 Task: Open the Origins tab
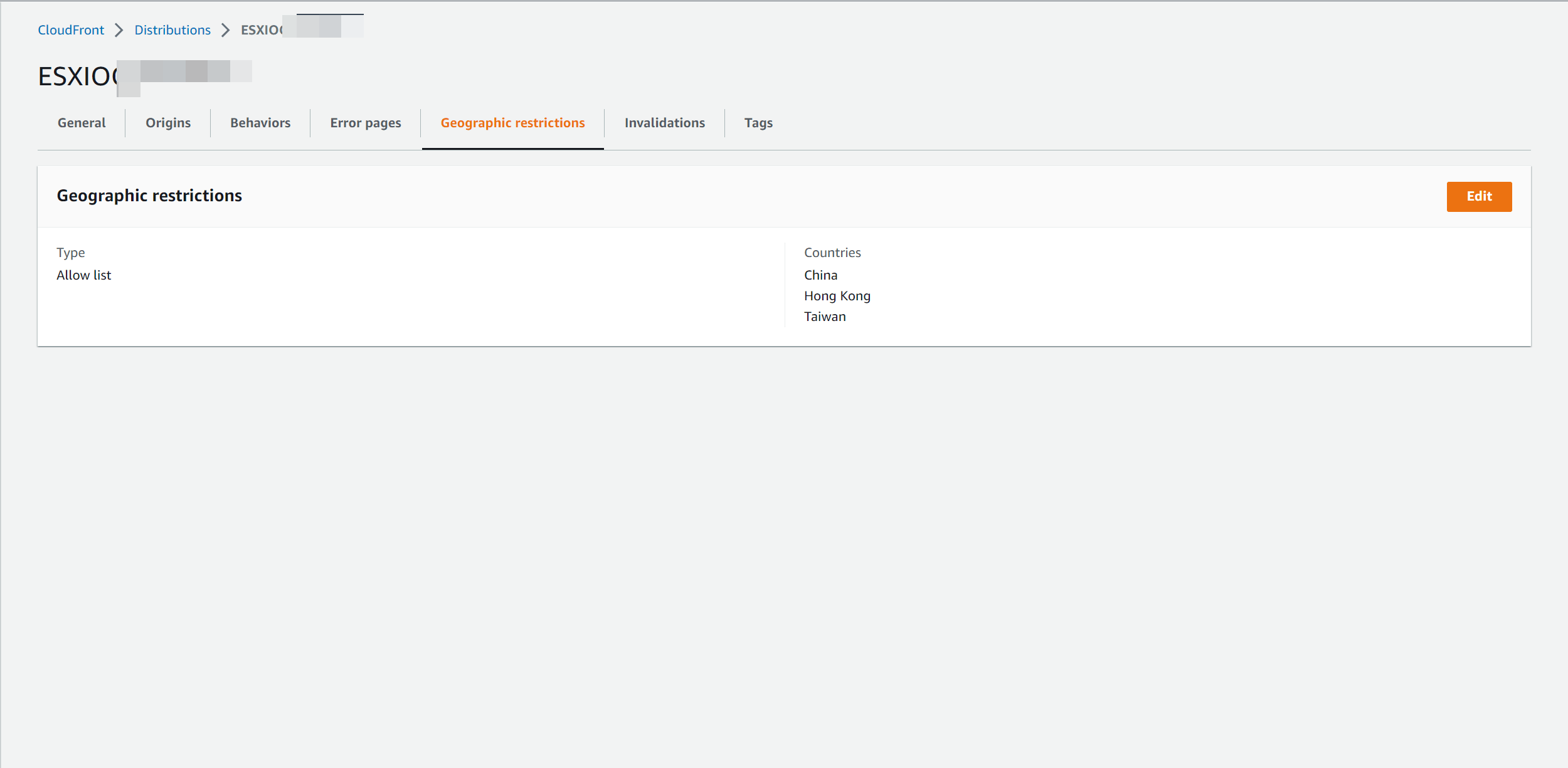[167, 123]
